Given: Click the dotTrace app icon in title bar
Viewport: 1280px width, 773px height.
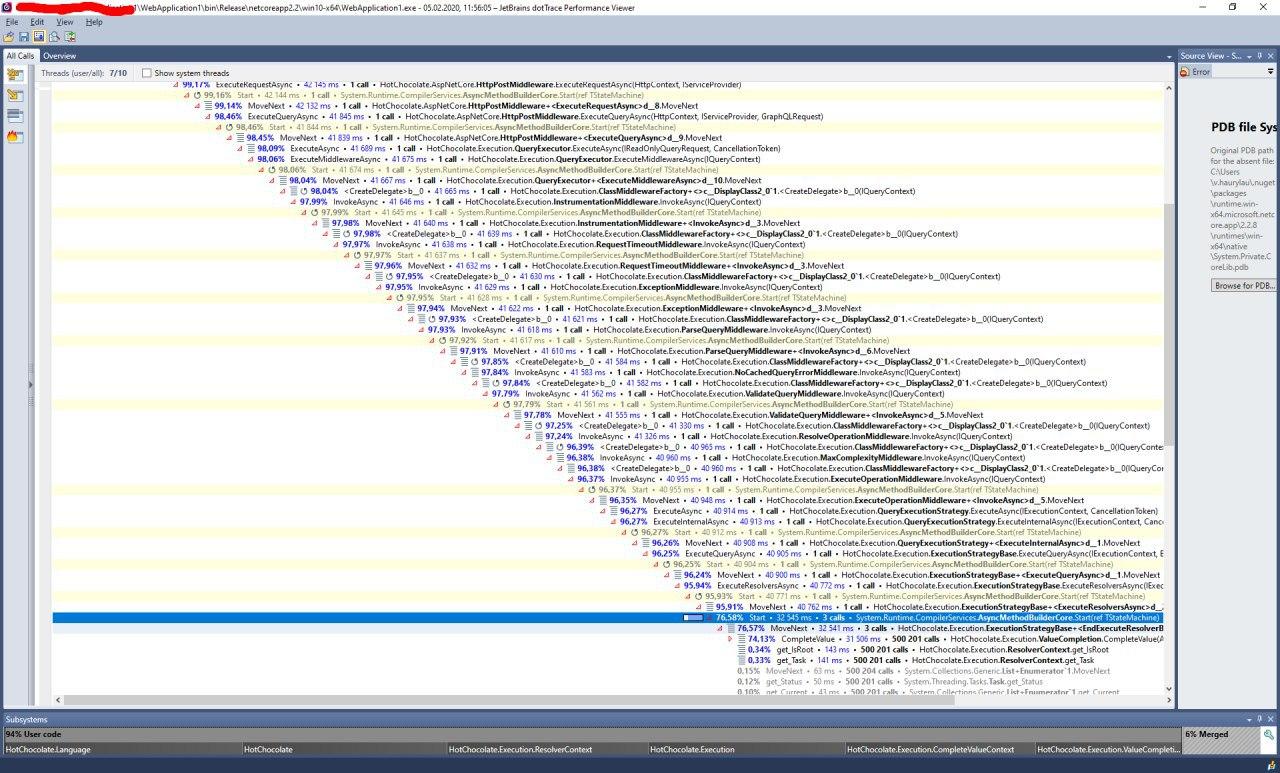Looking at the screenshot, I should (7, 7).
